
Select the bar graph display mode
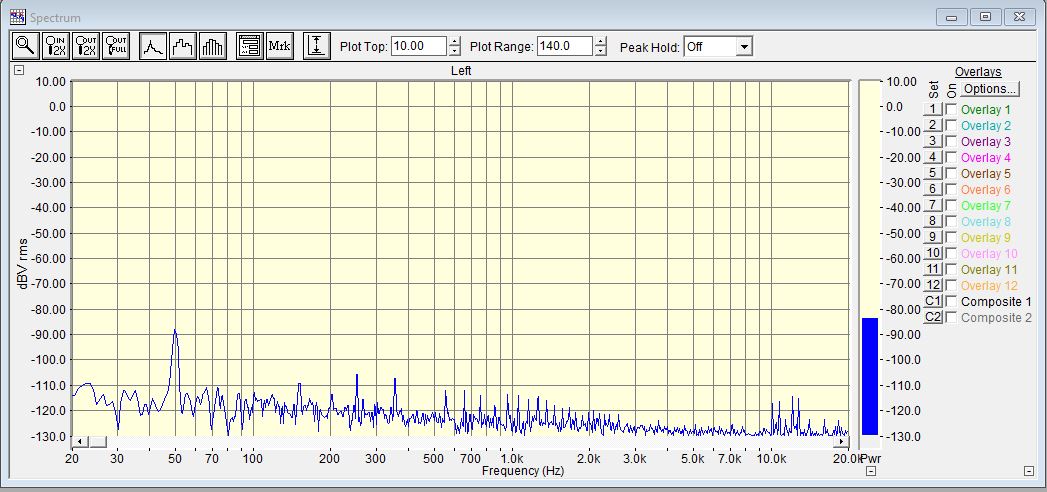(213, 46)
